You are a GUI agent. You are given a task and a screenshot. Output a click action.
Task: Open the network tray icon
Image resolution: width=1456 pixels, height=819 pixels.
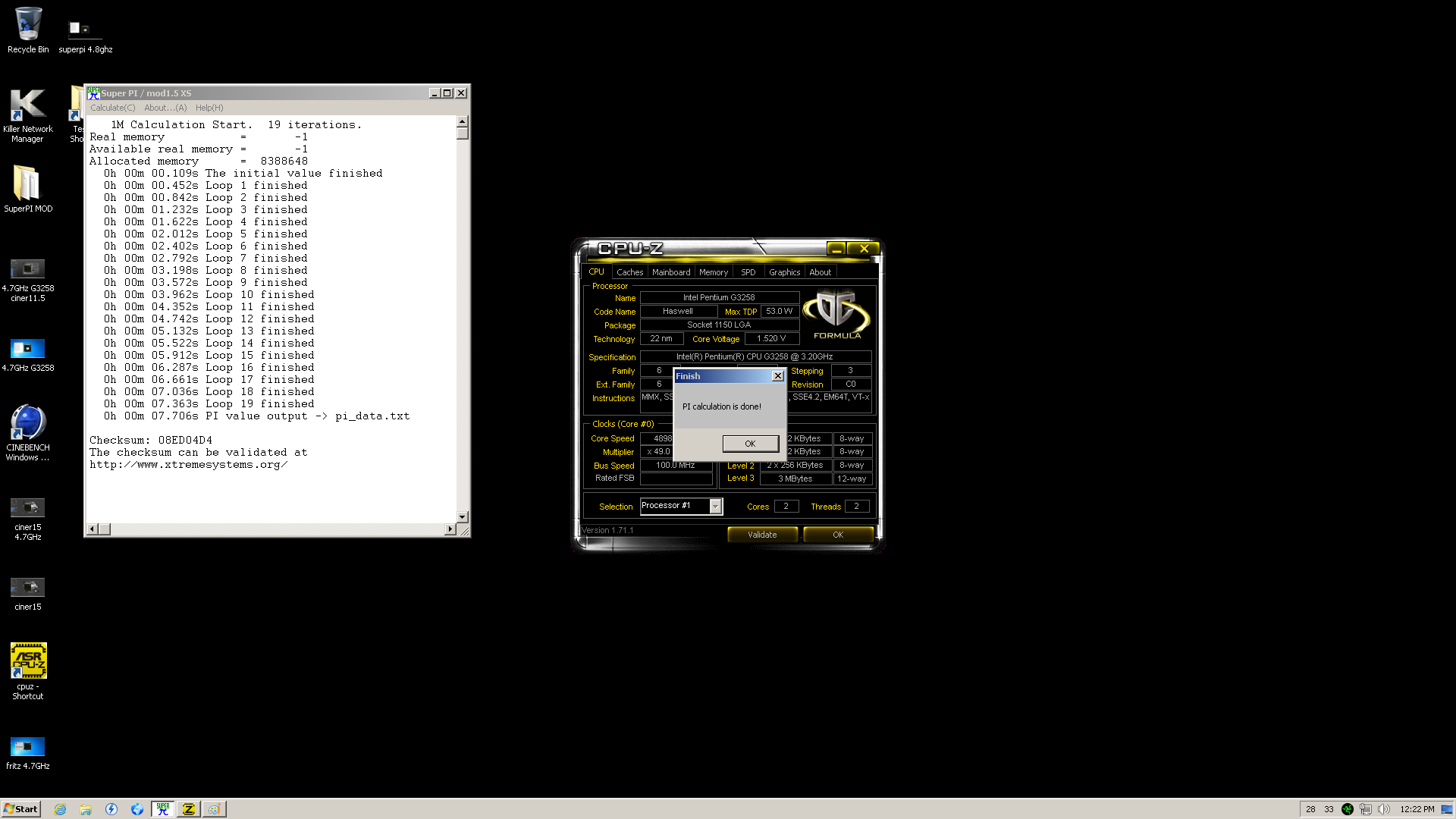pyautogui.click(x=1366, y=809)
